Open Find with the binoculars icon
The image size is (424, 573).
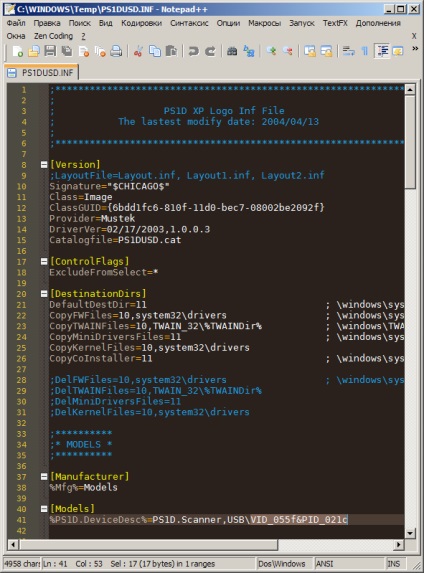tap(232, 52)
